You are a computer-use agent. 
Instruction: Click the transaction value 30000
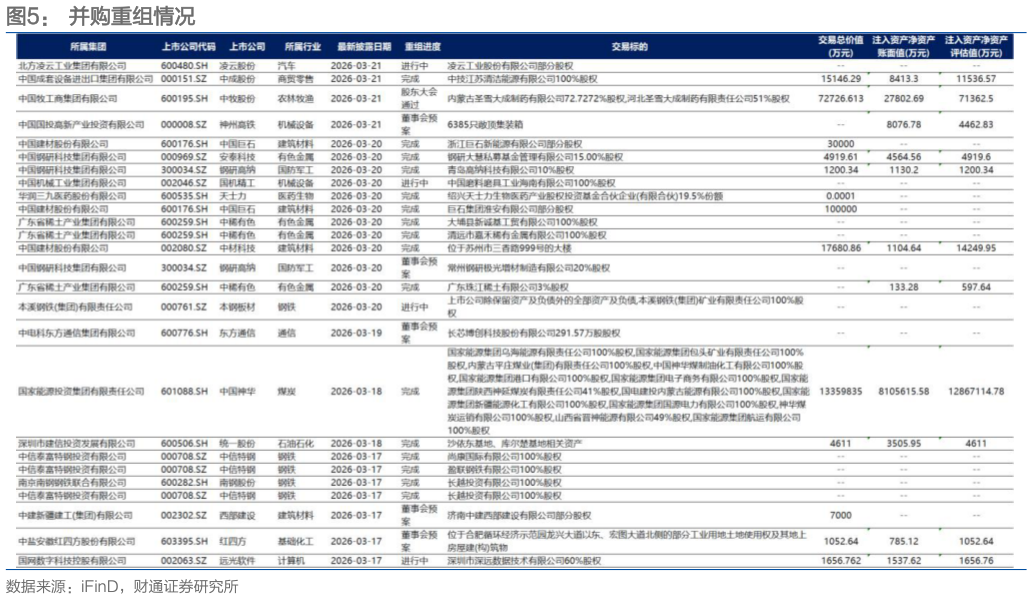(840, 144)
